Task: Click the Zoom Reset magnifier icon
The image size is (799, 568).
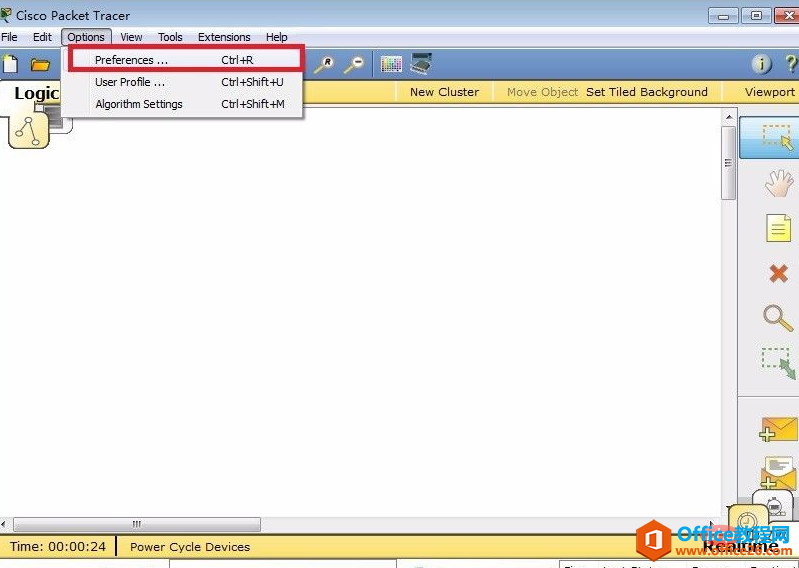Action: (x=324, y=65)
